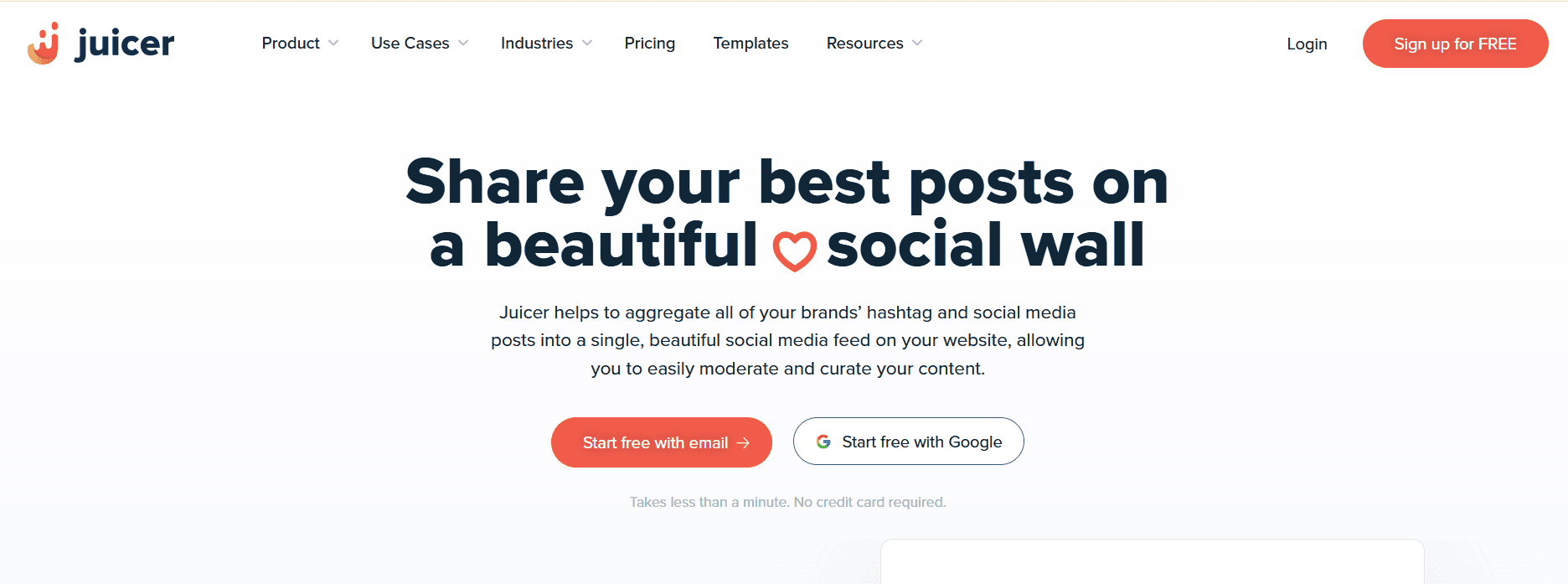Click the Login link
Image resolution: width=1568 pixels, height=584 pixels.
coord(1307,44)
